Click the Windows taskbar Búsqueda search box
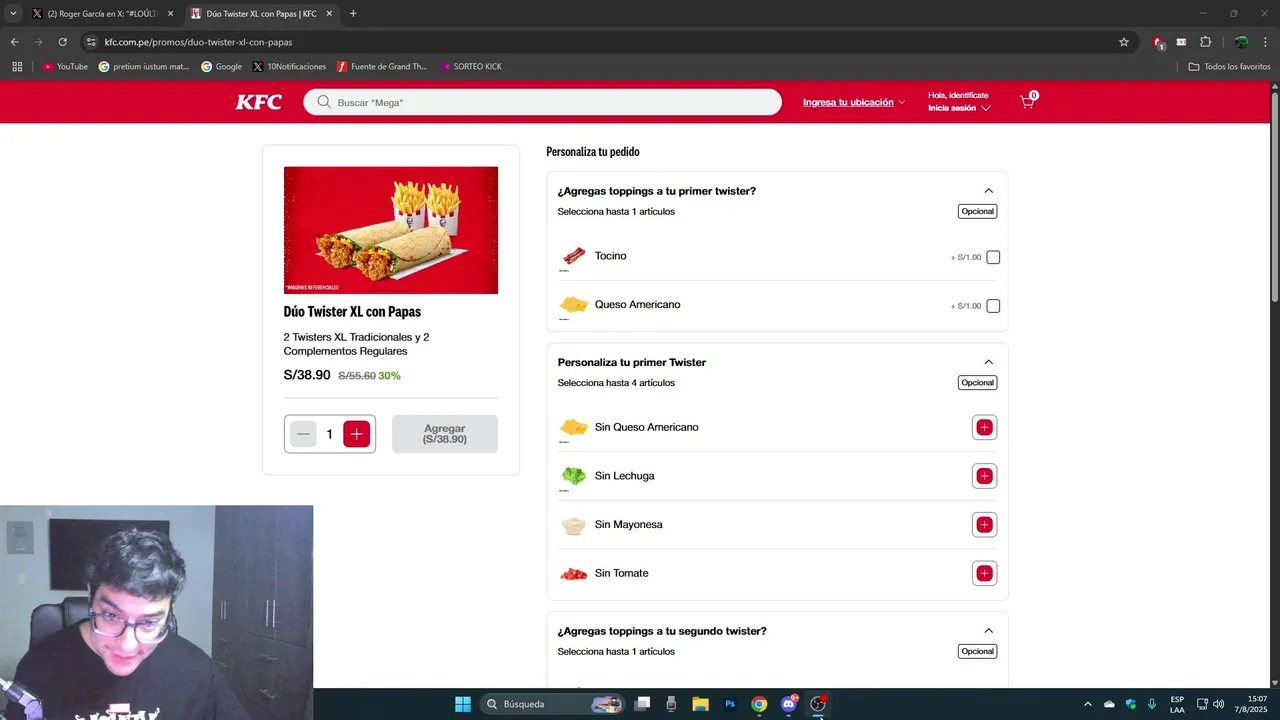The image size is (1280, 720). pos(551,704)
